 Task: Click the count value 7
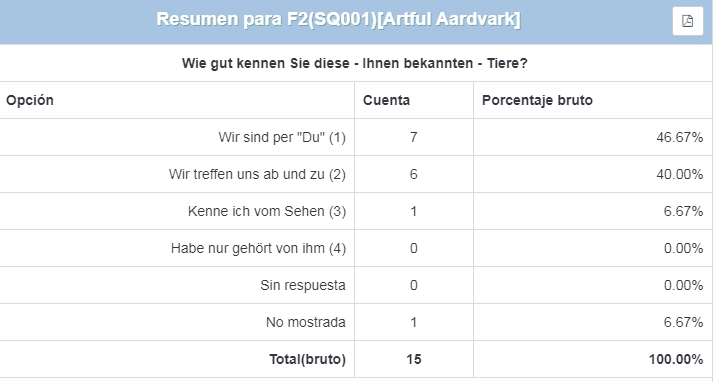[413, 137]
